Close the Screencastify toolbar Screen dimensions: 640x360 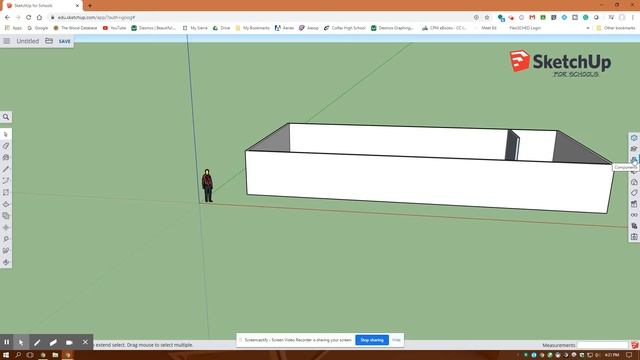pos(85,342)
